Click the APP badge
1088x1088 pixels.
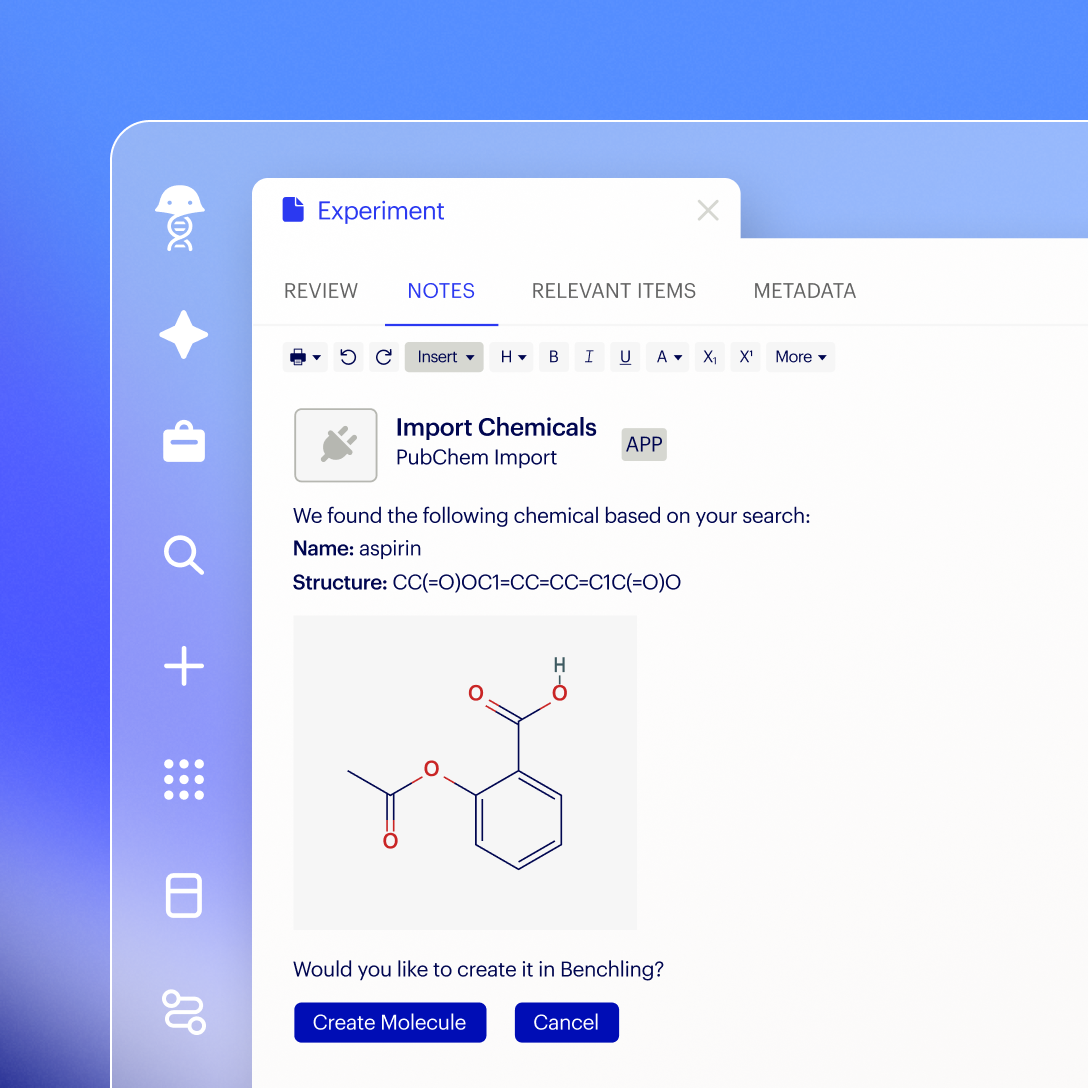pyautogui.click(x=644, y=444)
